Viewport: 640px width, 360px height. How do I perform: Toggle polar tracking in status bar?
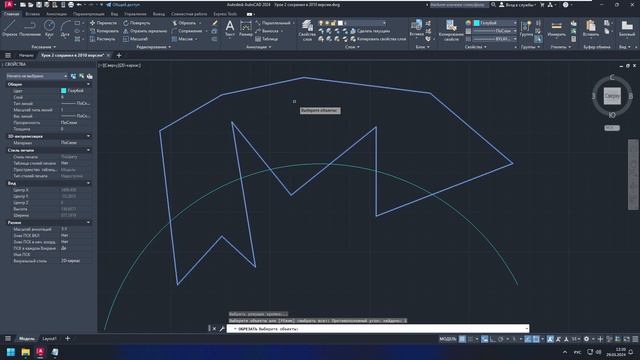(x=501, y=339)
